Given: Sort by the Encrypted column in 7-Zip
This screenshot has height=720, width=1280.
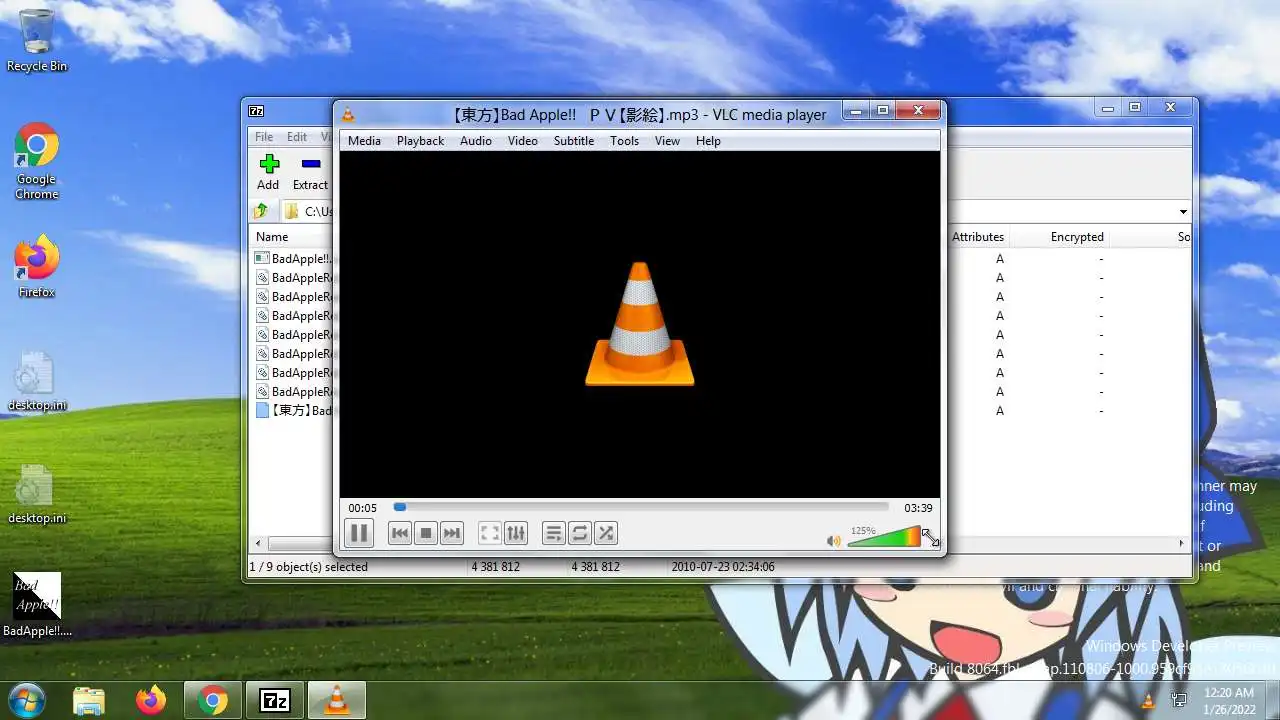Looking at the screenshot, I should point(1077,237).
